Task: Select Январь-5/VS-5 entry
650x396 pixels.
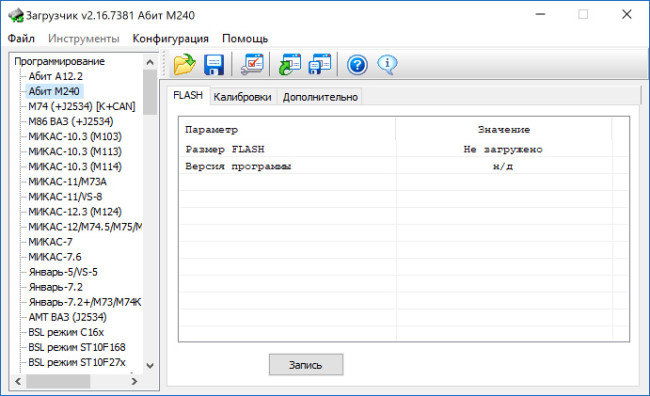Action: (x=63, y=272)
